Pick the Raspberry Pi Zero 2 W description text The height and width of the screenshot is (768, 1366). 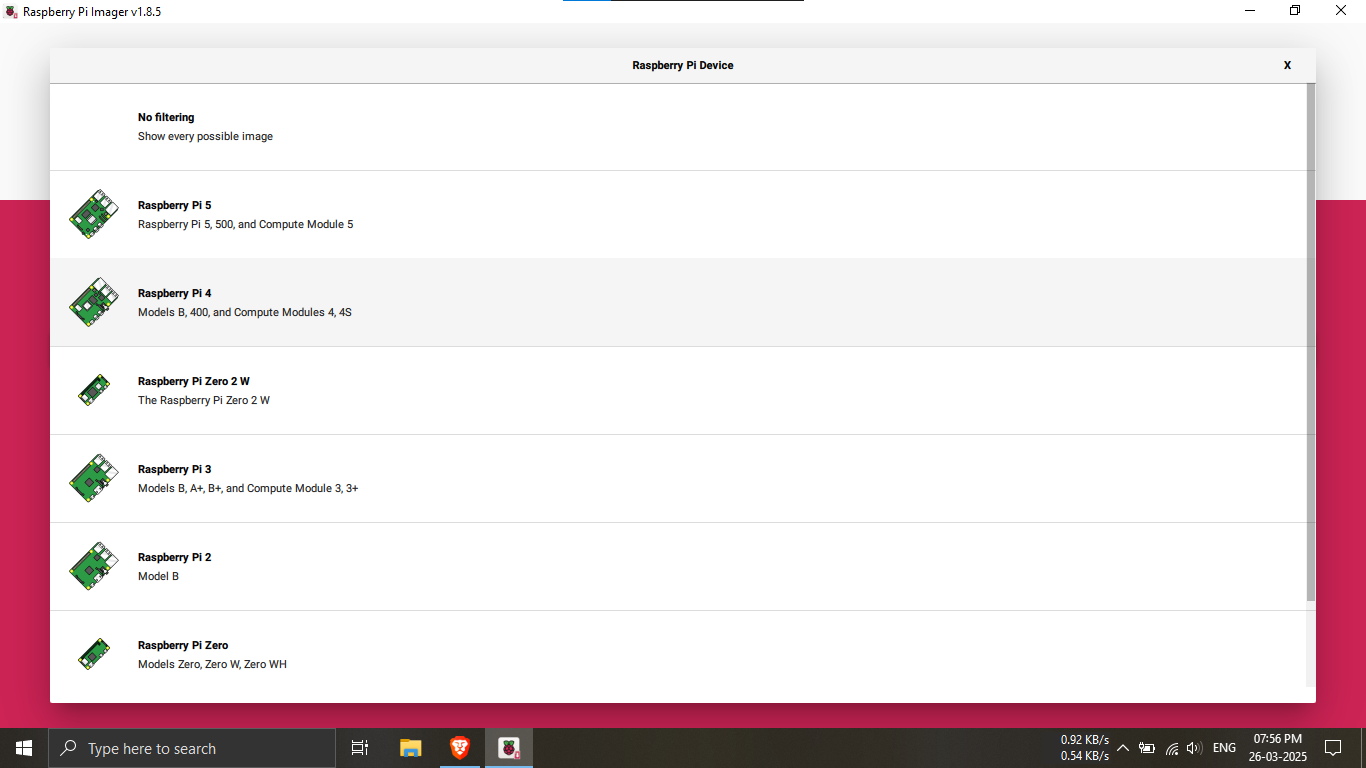click(204, 400)
